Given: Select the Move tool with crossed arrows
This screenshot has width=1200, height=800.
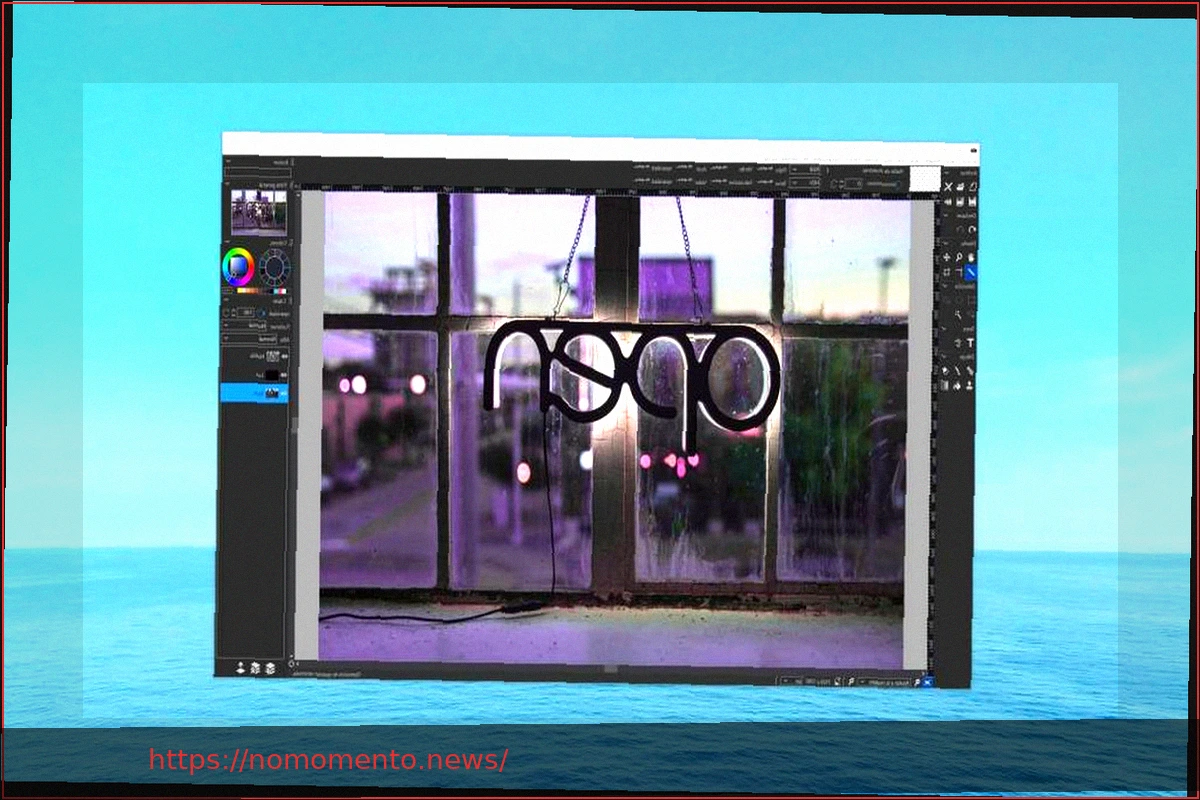Looking at the screenshot, I should 946,257.
